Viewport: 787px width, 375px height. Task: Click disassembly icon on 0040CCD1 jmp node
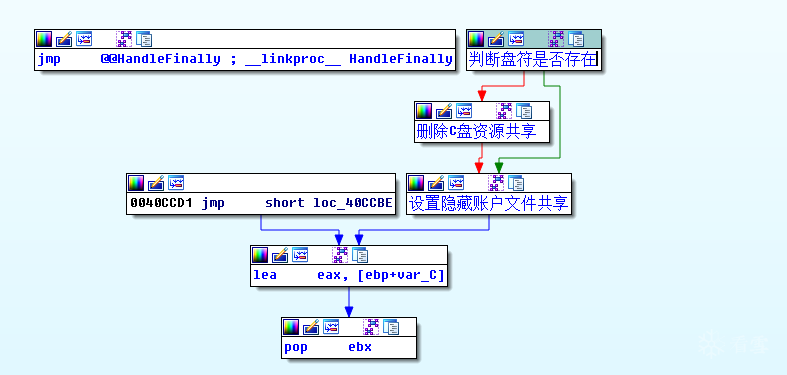pyautogui.click(x=176, y=183)
